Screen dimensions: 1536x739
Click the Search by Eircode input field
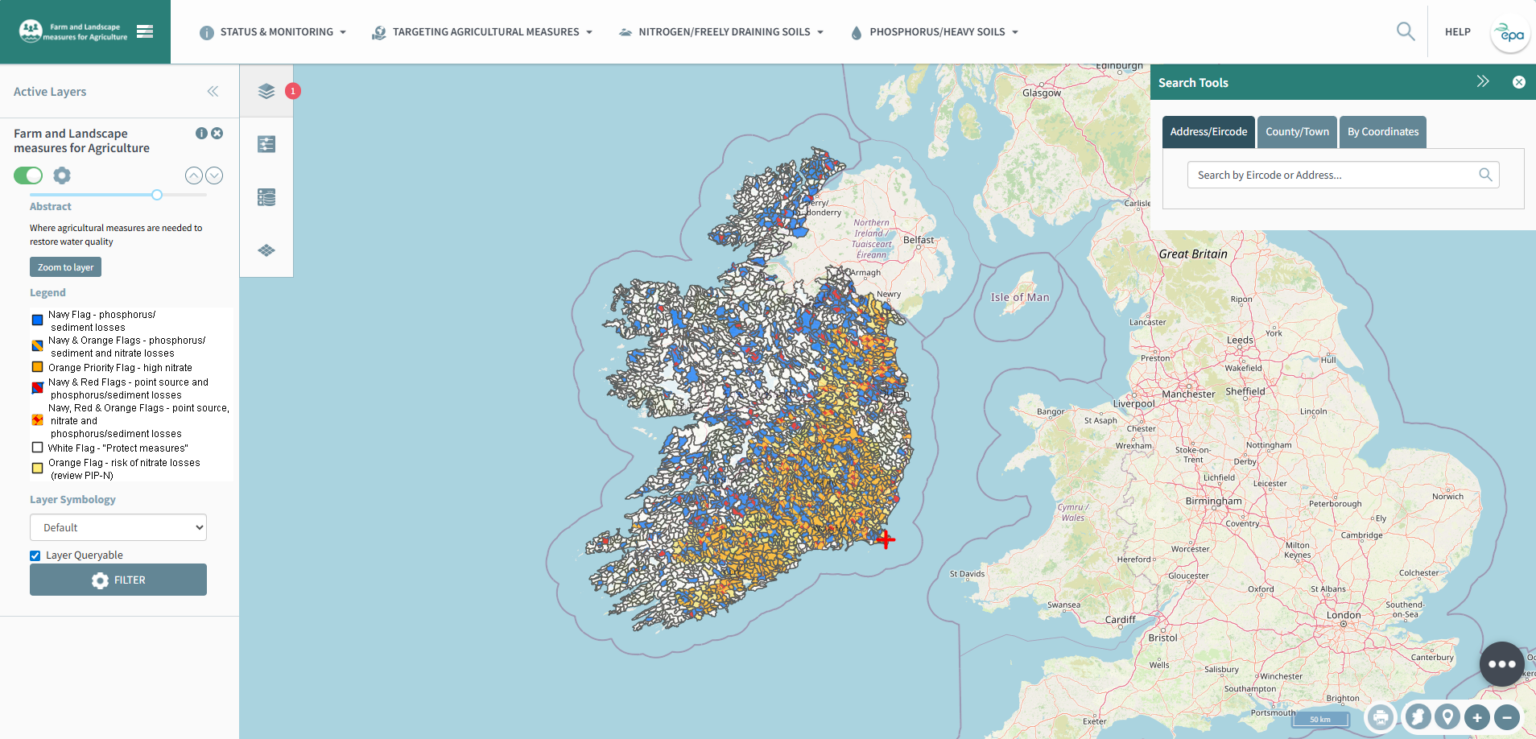1341,174
